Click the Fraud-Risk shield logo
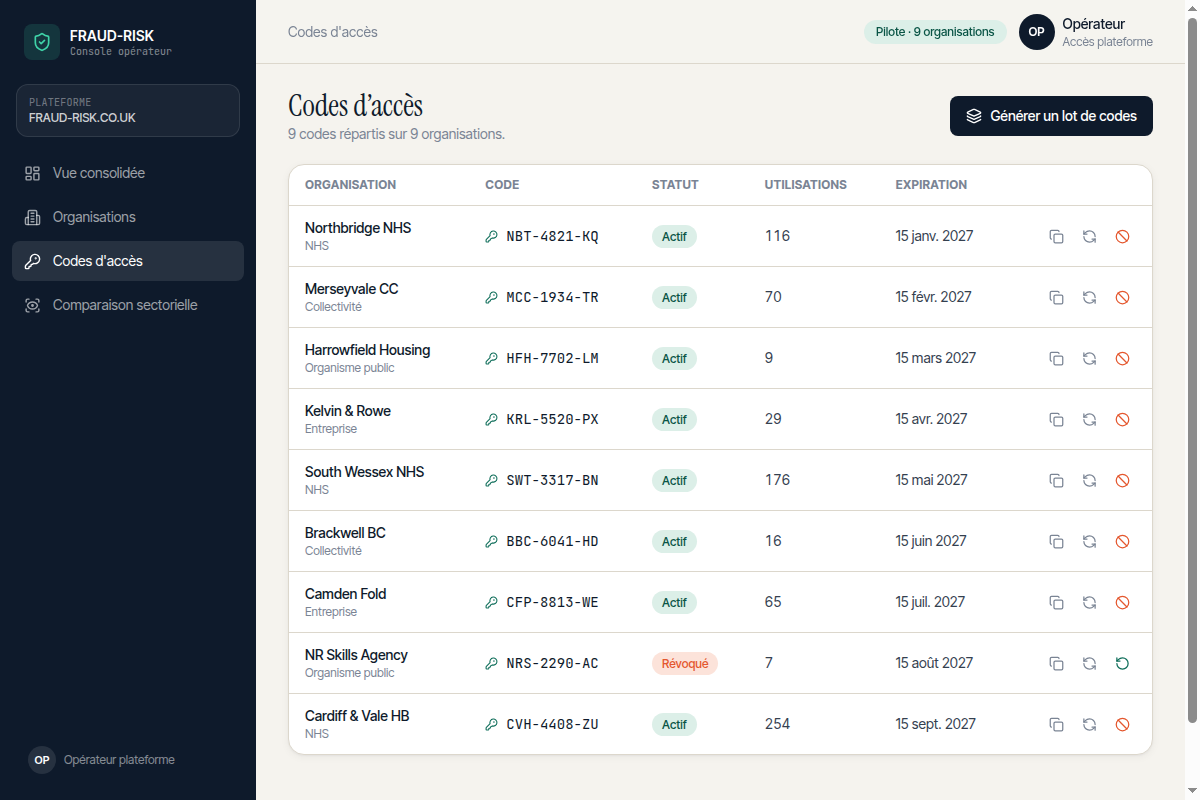The height and width of the screenshot is (800, 1200). (x=42, y=42)
